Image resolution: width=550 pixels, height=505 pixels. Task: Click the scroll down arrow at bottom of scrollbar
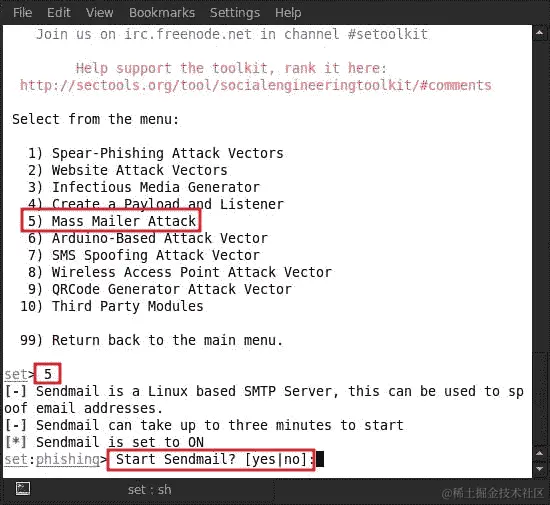(539, 469)
